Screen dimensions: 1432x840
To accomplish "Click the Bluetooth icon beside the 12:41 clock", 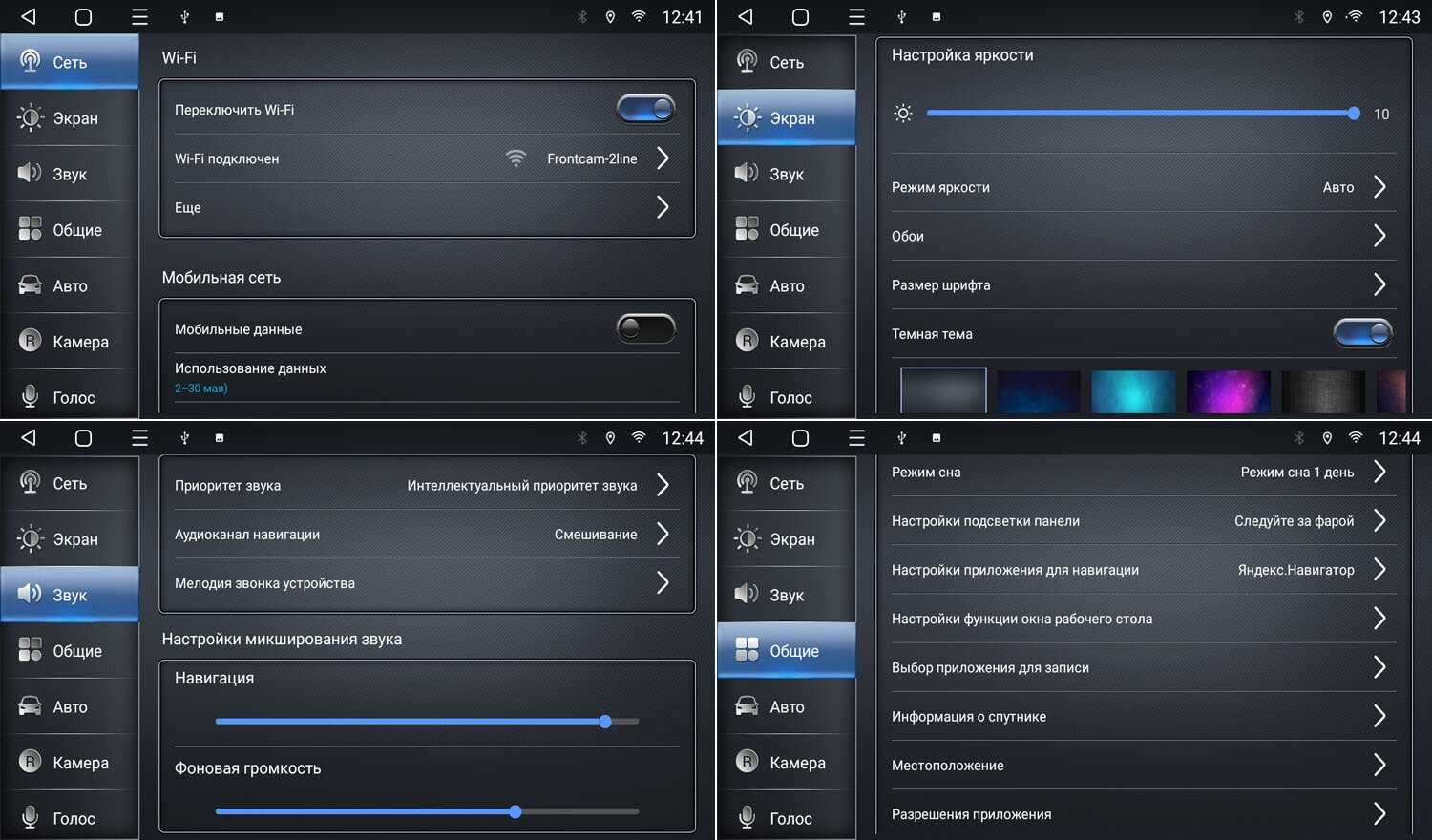I will 582,17.
